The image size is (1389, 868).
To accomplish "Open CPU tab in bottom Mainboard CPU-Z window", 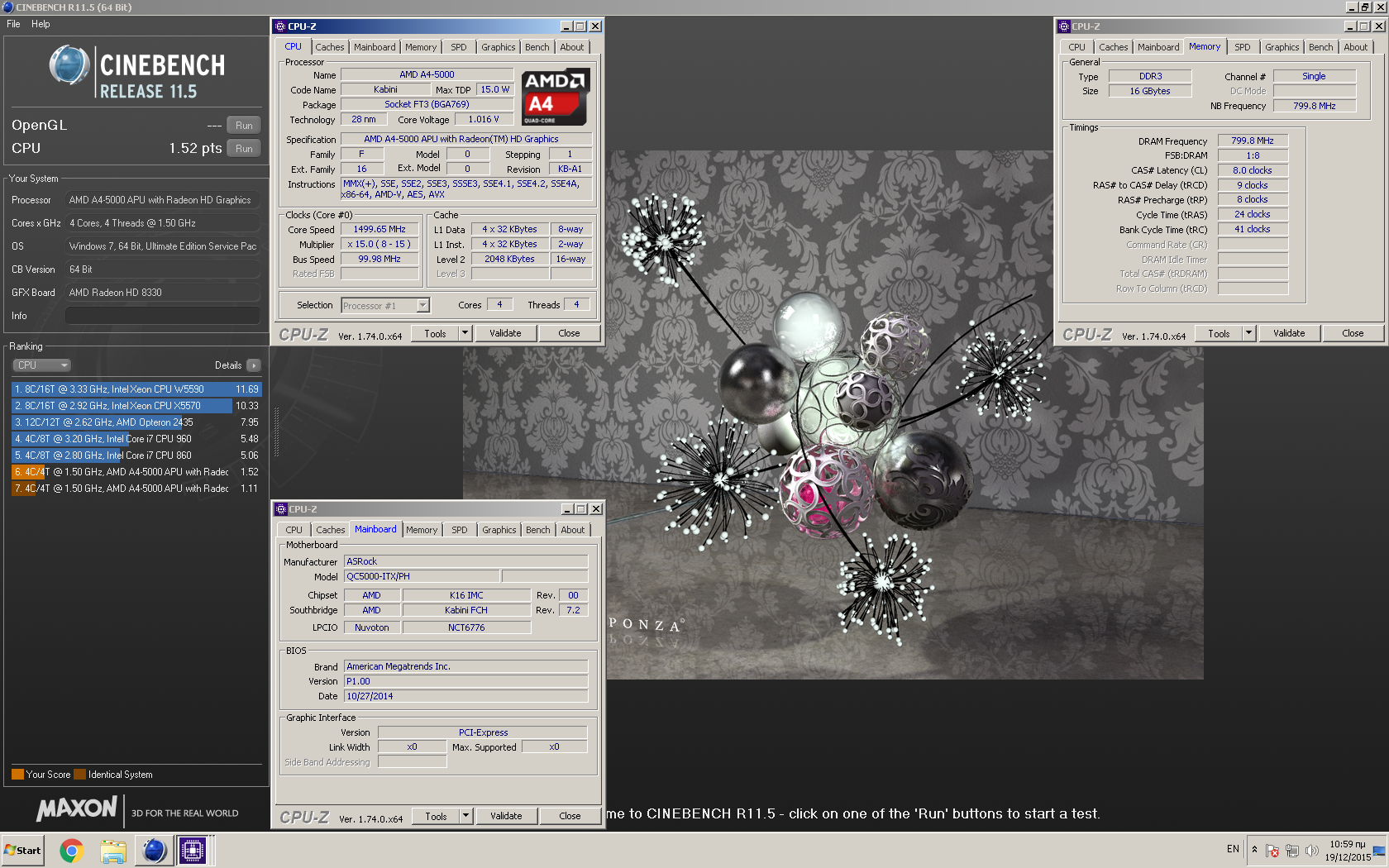I will 294,530.
